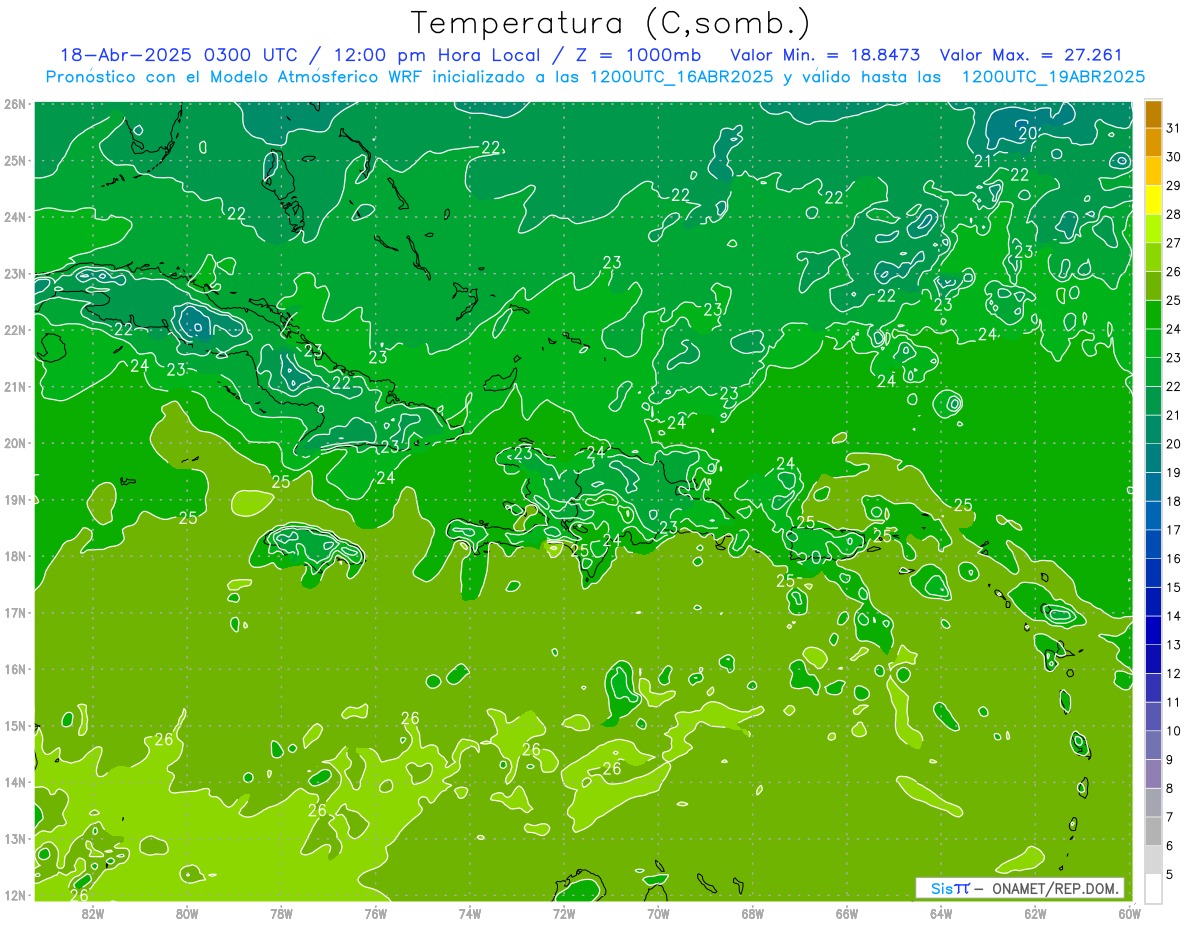
Task: Click the 80W longitude axis label
Action: click(186, 912)
